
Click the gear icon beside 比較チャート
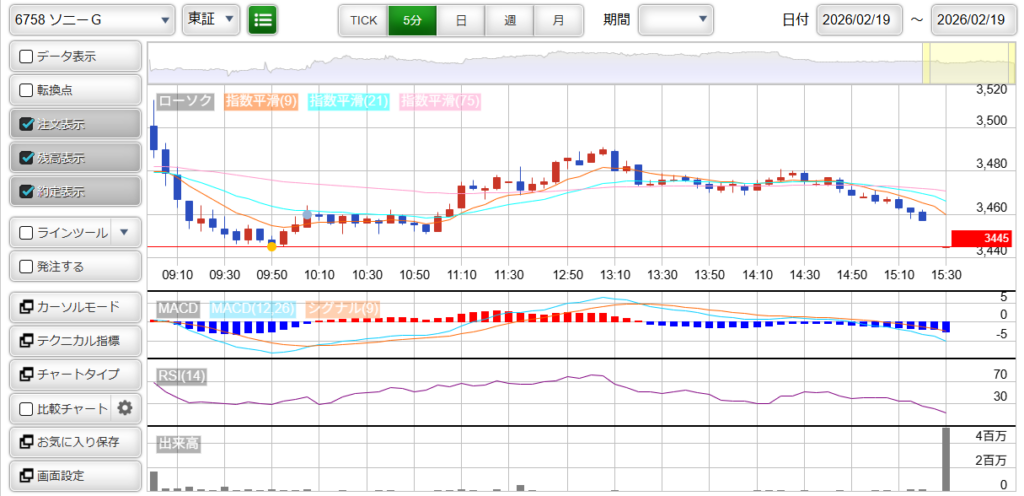pyautogui.click(x=125, y=408)
